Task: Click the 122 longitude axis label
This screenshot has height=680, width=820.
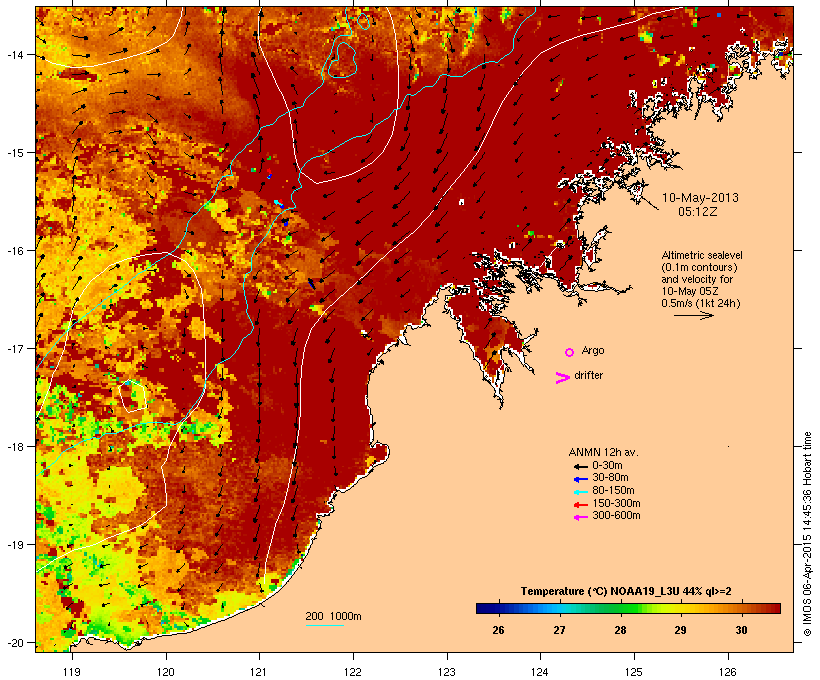Action: pos(353,672)
